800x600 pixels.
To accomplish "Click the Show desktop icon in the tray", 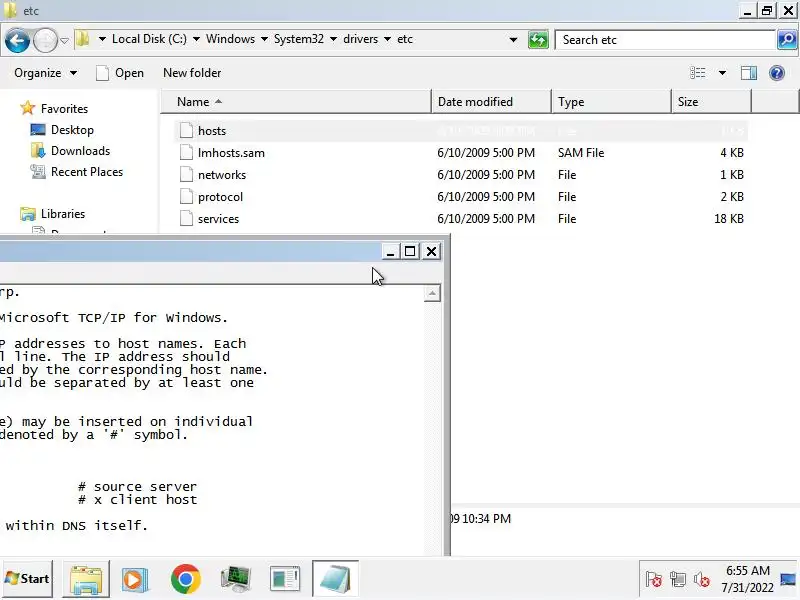I will 788,579.
